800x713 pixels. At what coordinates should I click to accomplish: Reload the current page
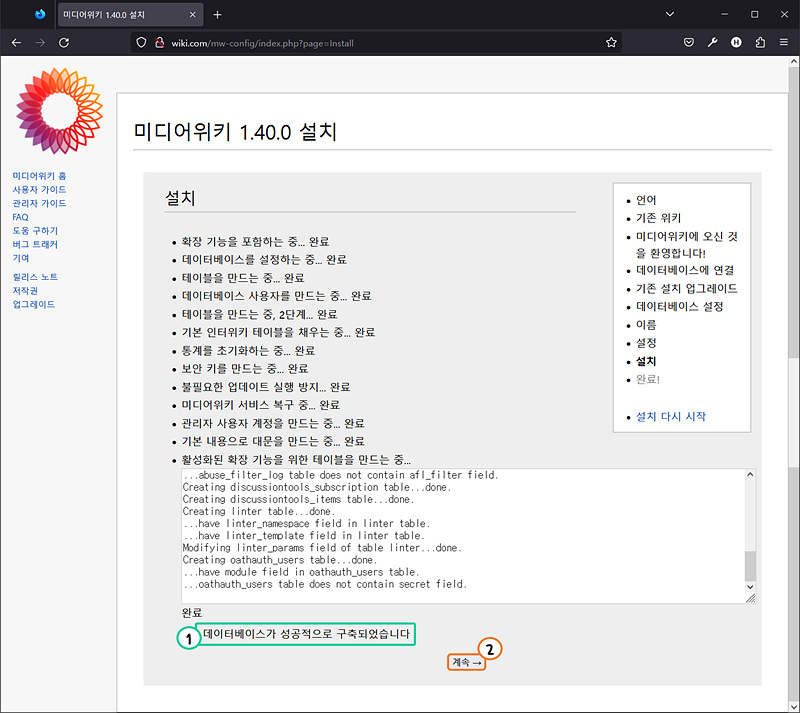point(64,43)
